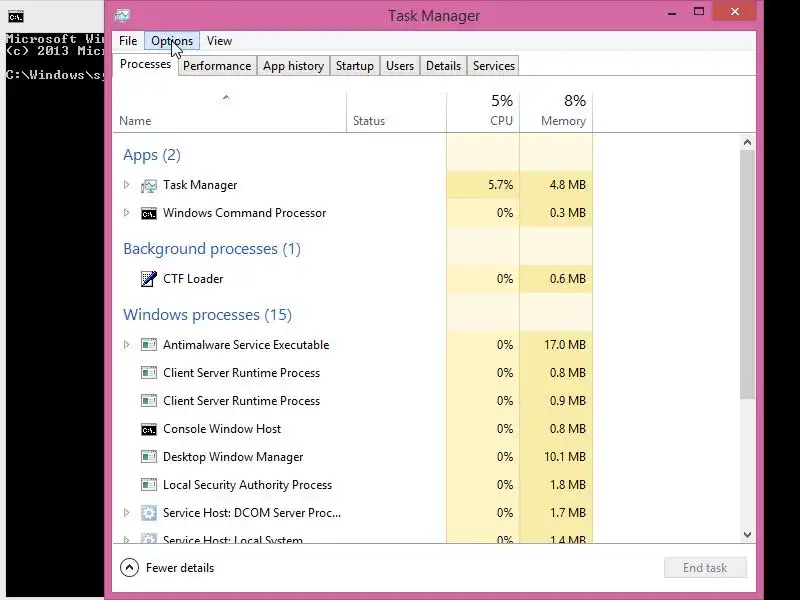Maximize the Task Manager window

[x=699, y=11]
